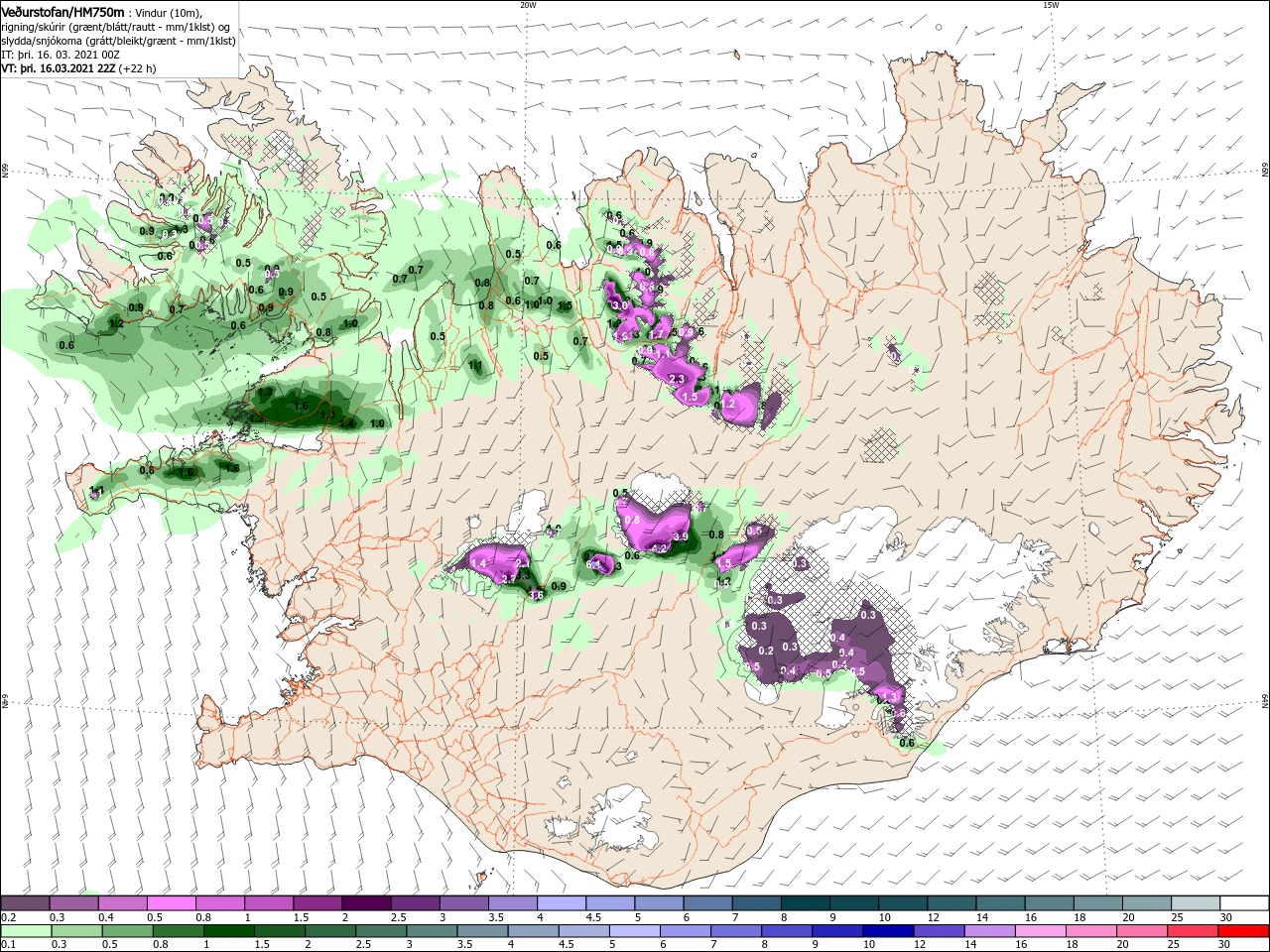The image size is (1270, 952).
Task: Click the dark mauve 0.2–0.3 upper legend swatch
Action: [x=25, y=903]
